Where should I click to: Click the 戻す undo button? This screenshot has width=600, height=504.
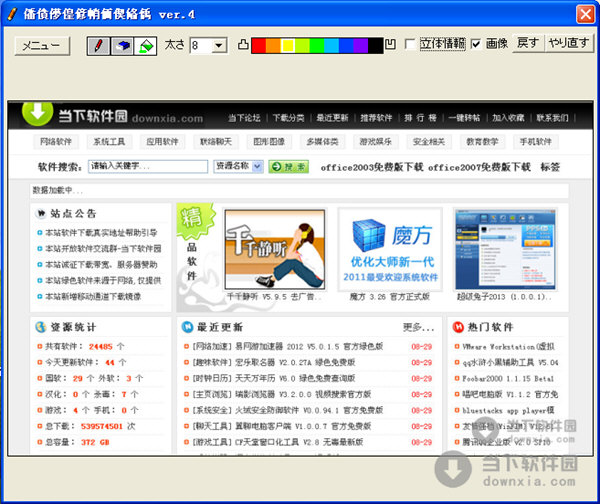(528, 42)
